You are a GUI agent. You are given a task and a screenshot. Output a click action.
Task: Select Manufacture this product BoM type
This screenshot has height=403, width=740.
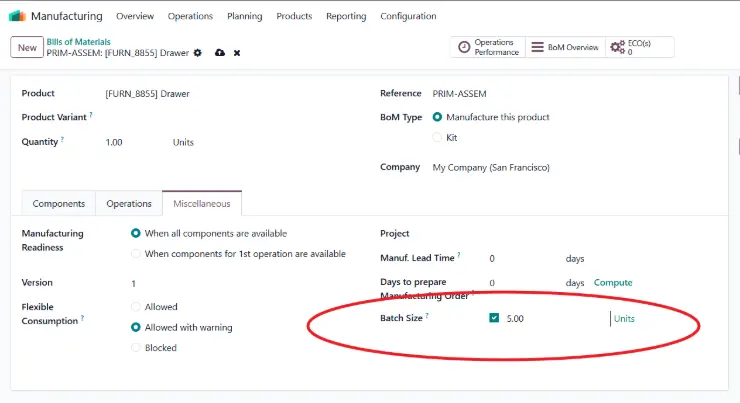pyautogui.click(x=438, y=117)
